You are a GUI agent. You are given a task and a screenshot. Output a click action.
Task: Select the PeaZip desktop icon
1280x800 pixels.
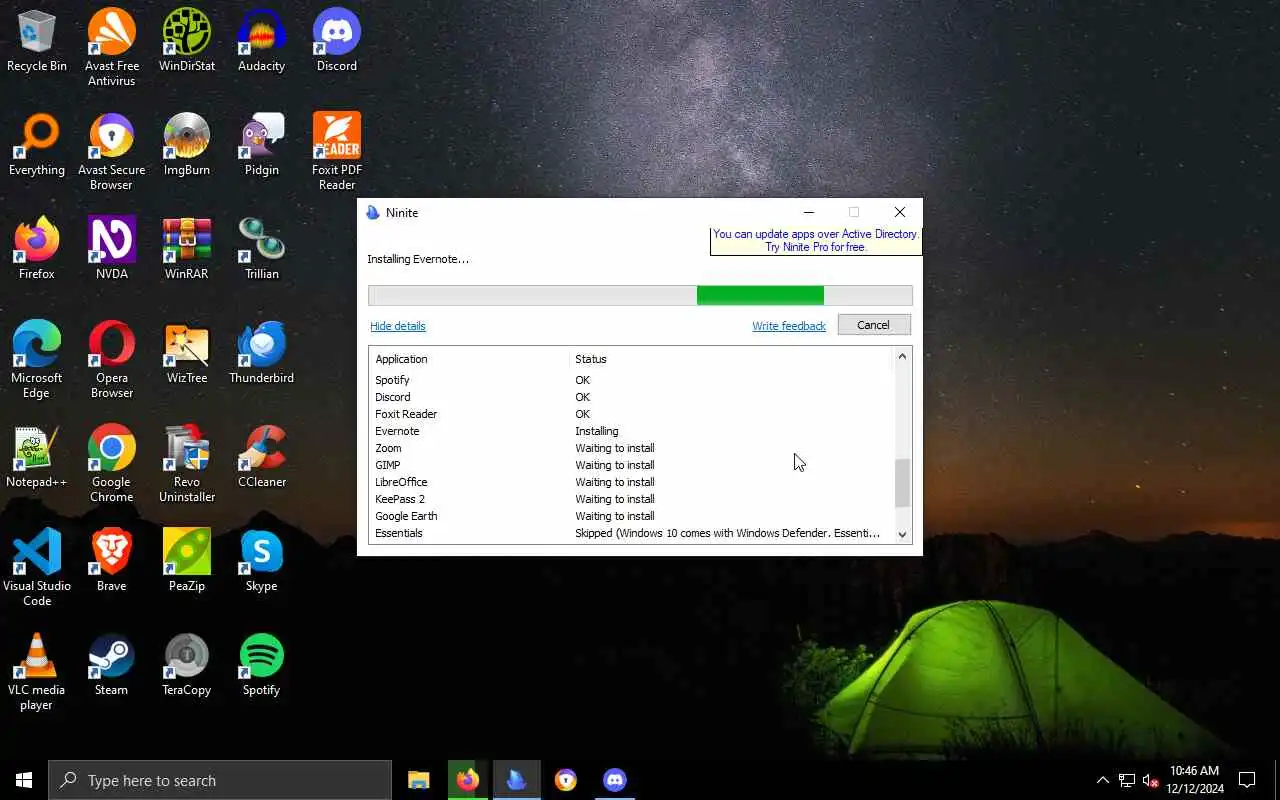187,561
